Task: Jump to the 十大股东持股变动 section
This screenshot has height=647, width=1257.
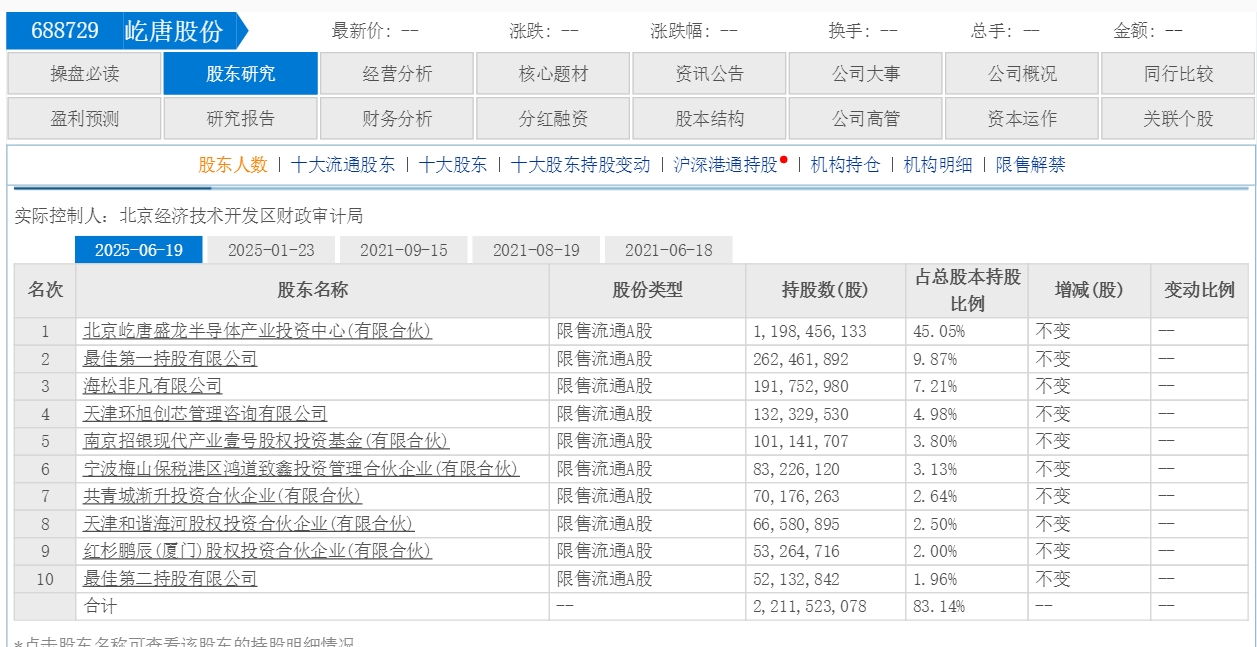Action: [x=580, y=165]
